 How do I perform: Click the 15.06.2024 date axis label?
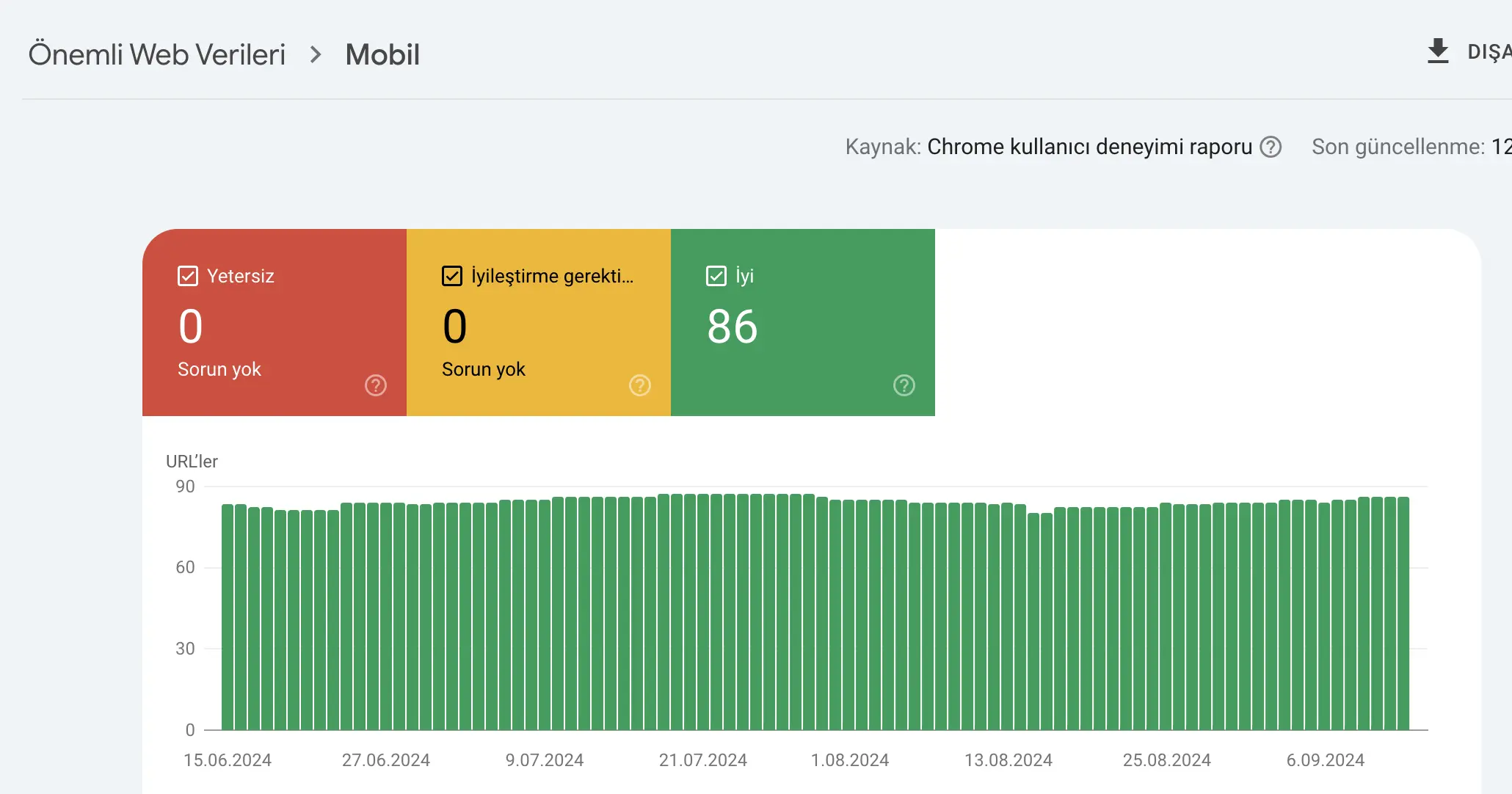[x=228, y=760]
